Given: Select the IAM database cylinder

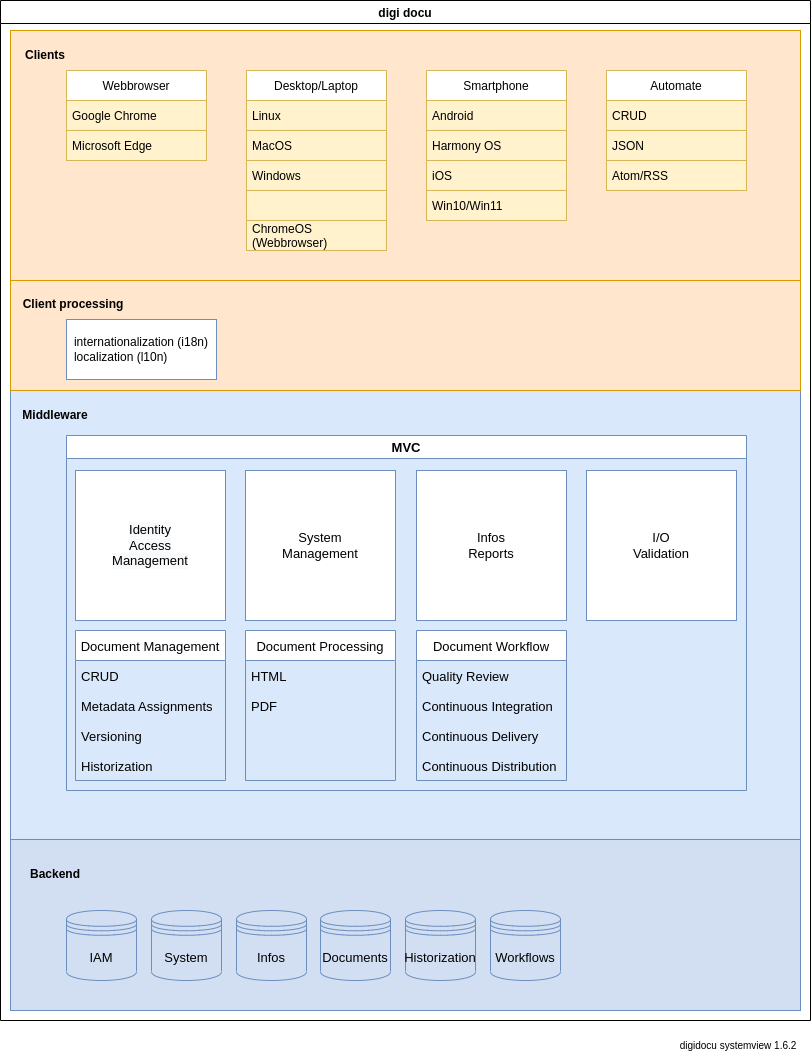Looking at the screenshot, I should (x=101, y=945).
